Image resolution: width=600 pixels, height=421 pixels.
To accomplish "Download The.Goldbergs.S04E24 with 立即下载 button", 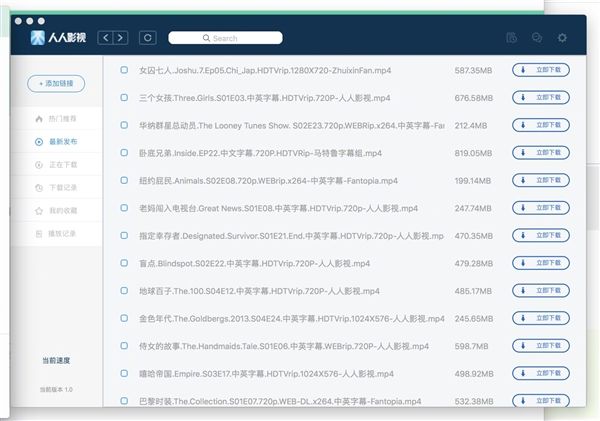I will pos(541,318).
